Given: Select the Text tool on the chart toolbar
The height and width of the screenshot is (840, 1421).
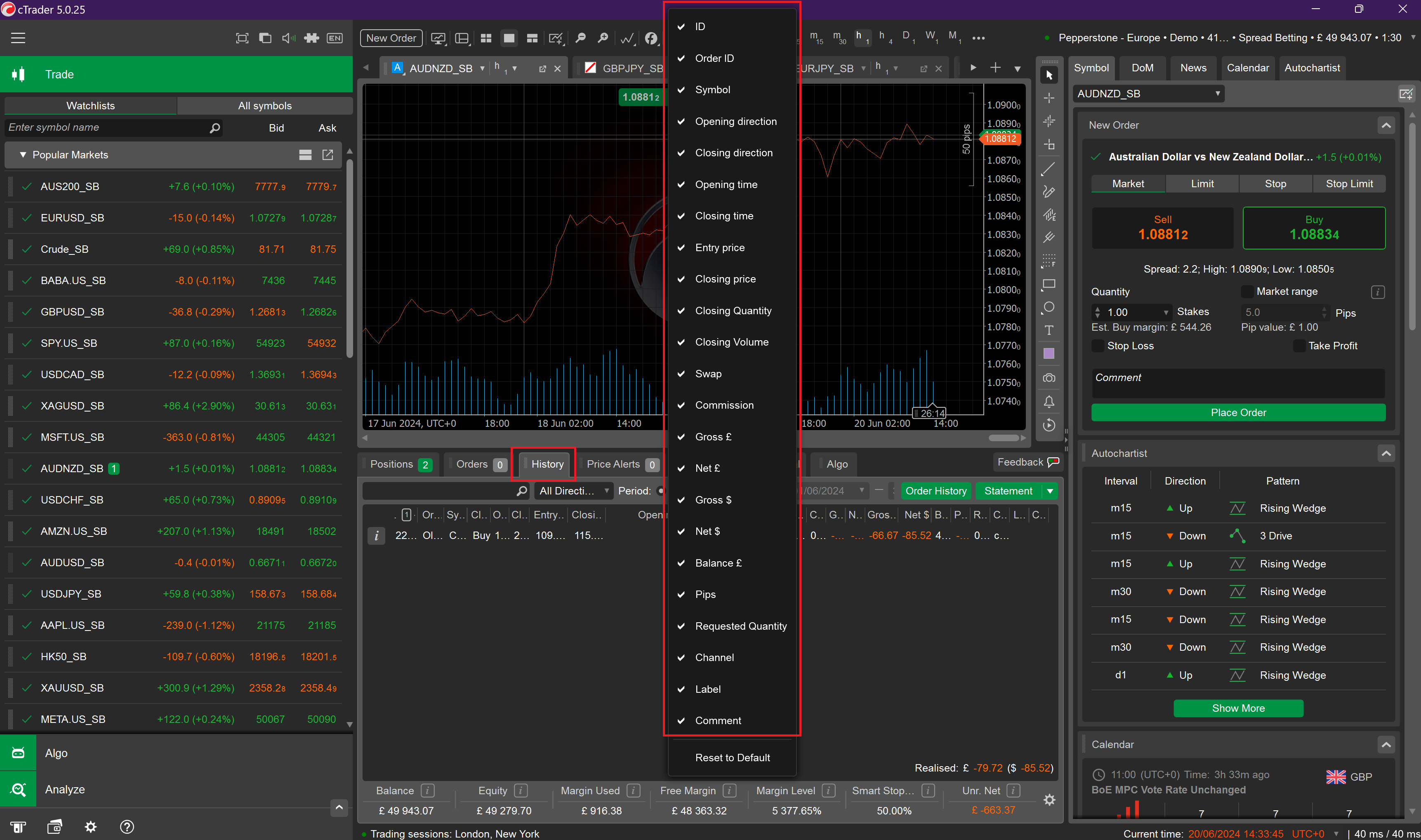Looking at the screenshot, I should point(1049,330).
